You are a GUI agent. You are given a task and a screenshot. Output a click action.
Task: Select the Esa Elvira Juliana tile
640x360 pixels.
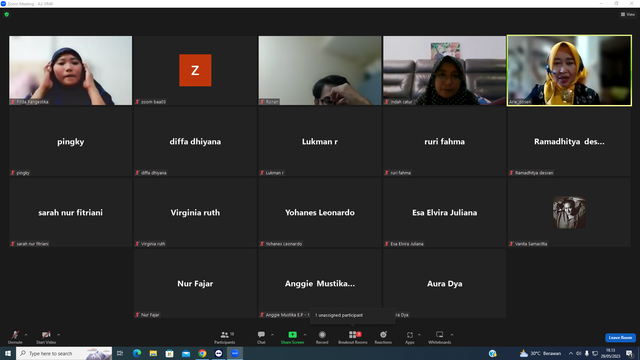tap(444, 212)
